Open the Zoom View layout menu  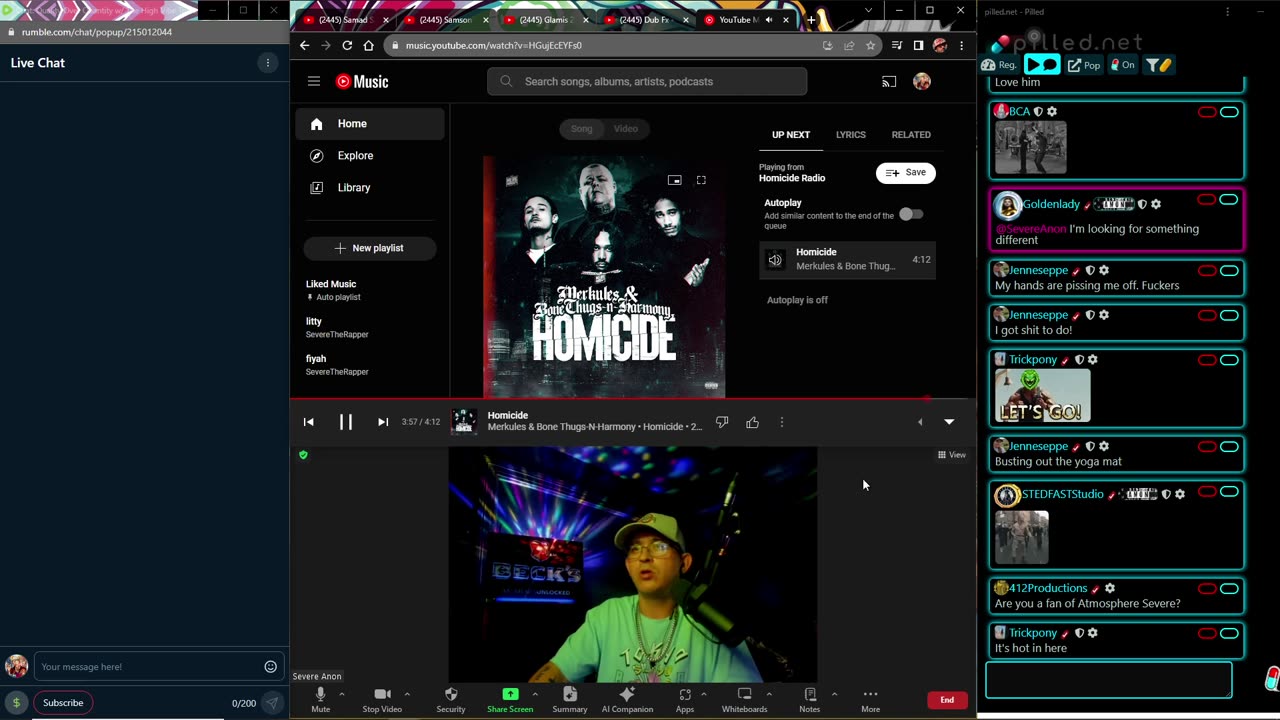click(x=951, y=455)
